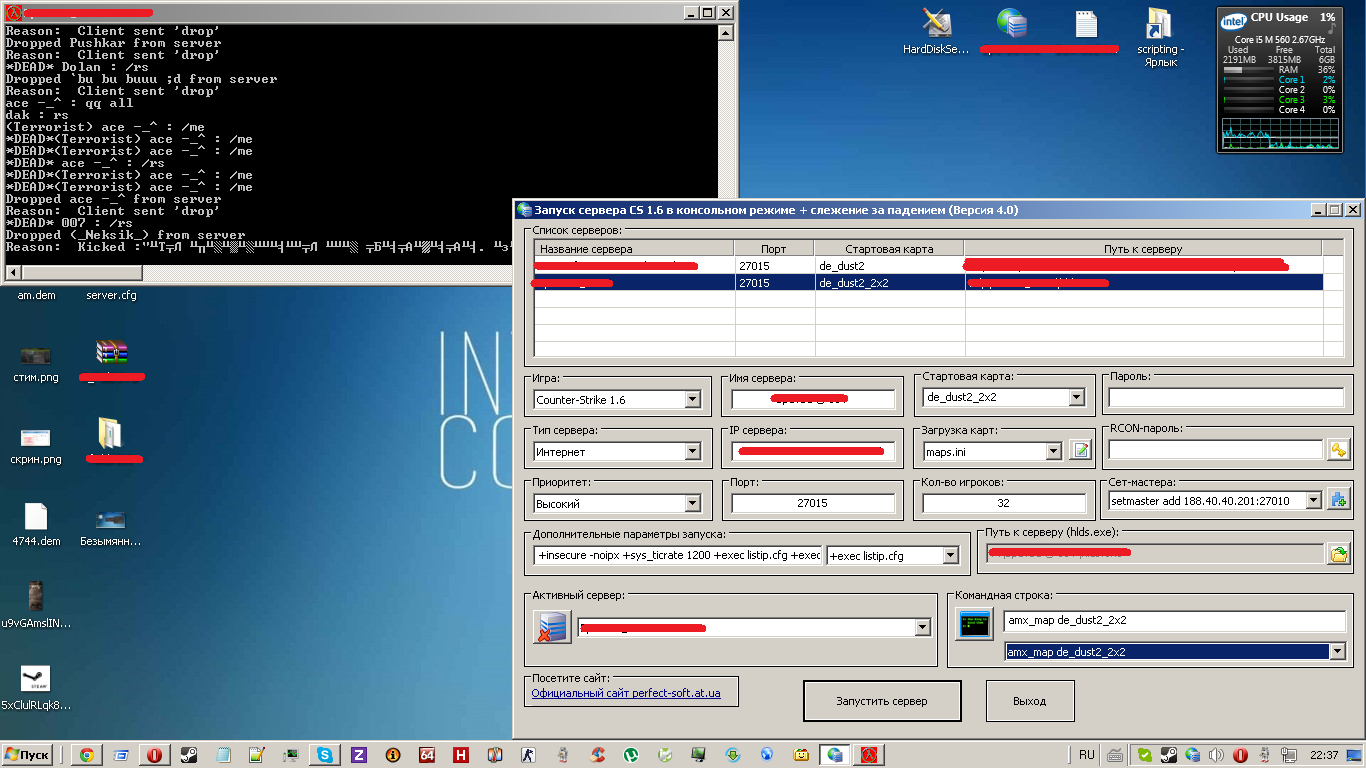Click the Кол-во игроков field showing 32
Image resolution: width=1366 pixels, height=768 pixels.
1003,503
